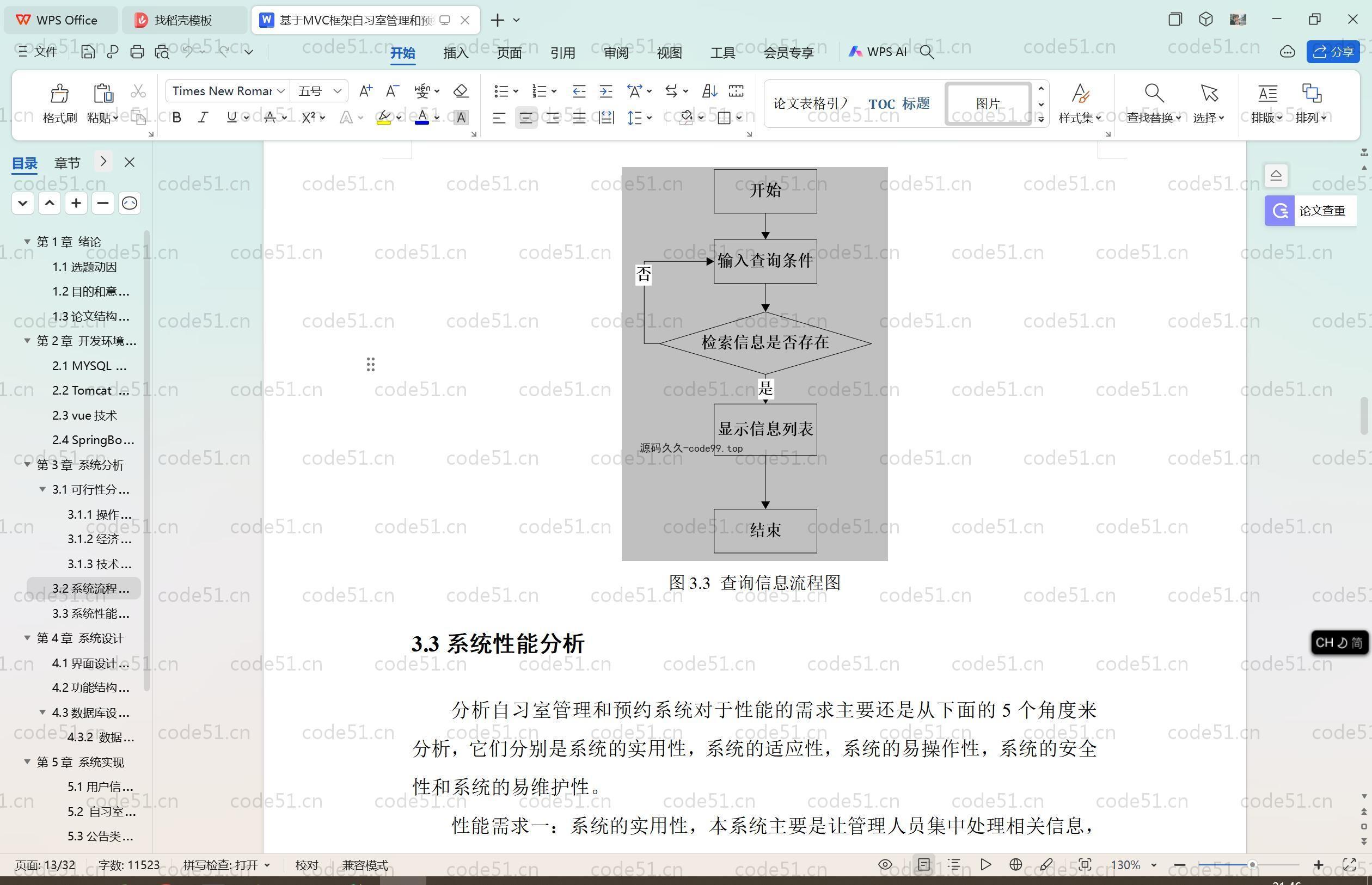This screenshot has height=885, width=1372.
Task: Click the Decrease font size icon
Action: (392, 91)
